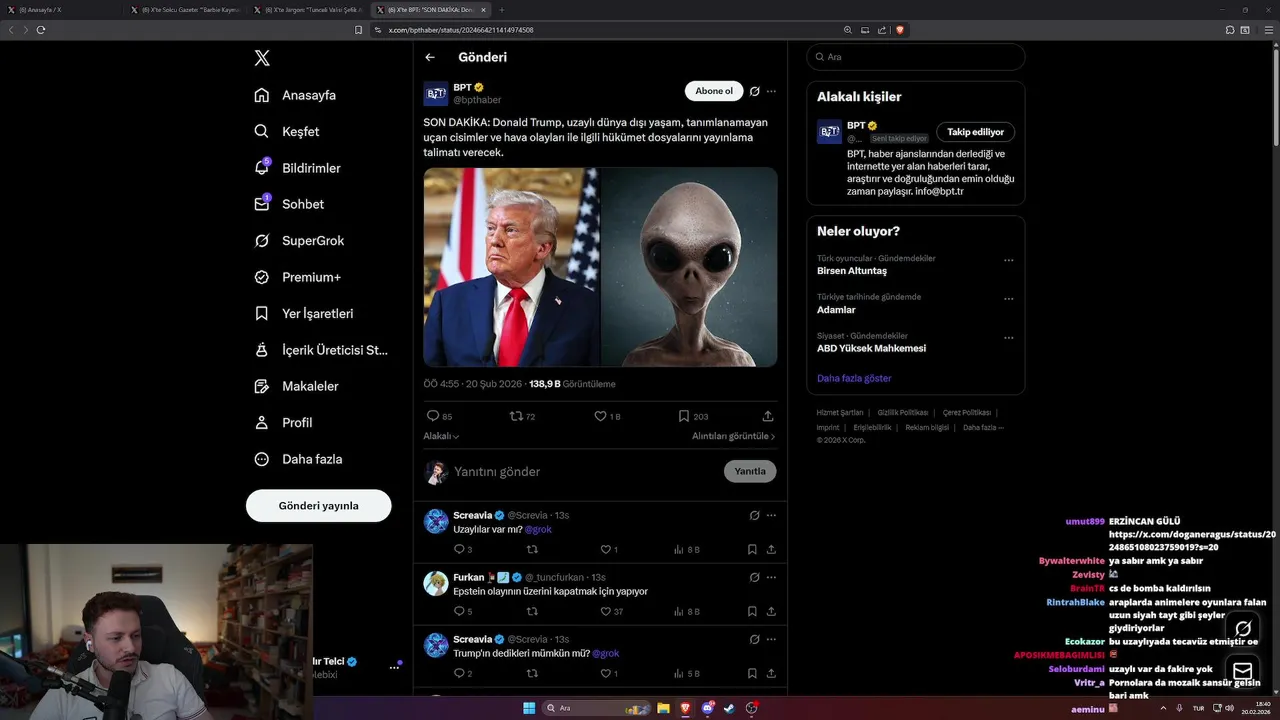Screen dimensions: 1280x720
Task: Reload the page in browser
Action: pos(41,30)
